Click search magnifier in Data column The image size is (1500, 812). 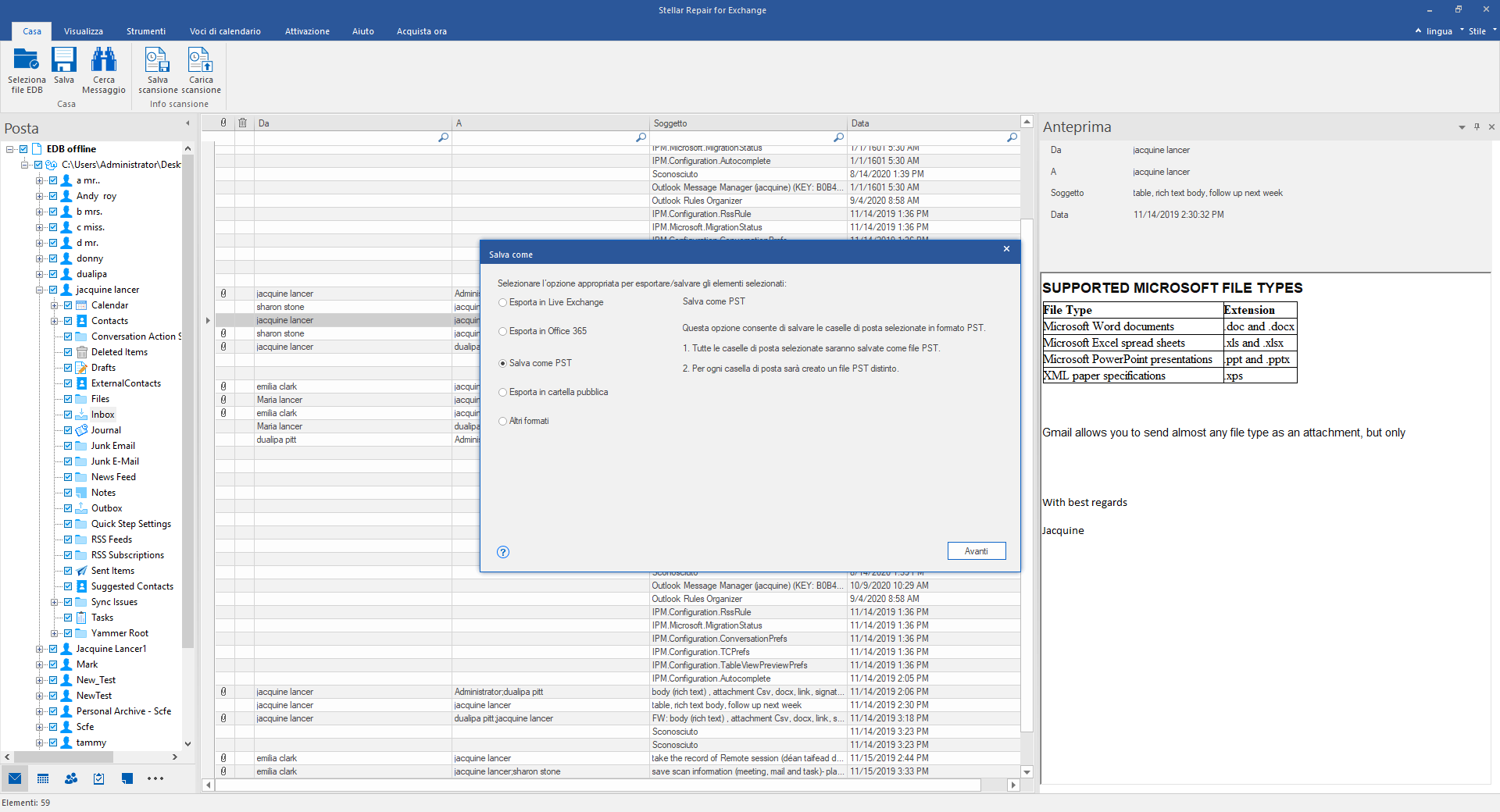(x=1012, y=137)
